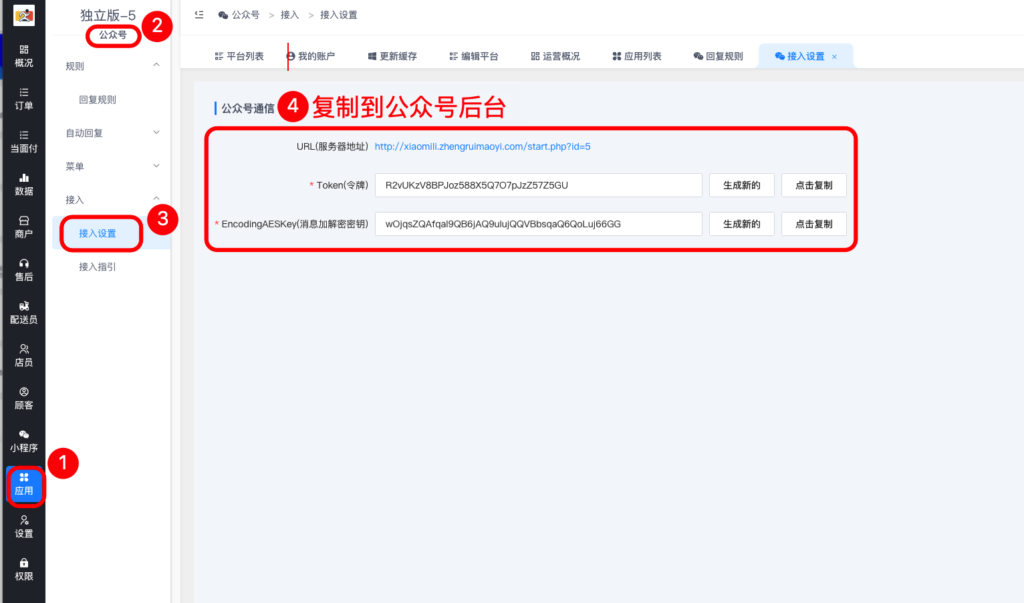Screen dimensions: 1024x603
Task: Select the 小程序 mini-program icon
Action: click(25, 440)
